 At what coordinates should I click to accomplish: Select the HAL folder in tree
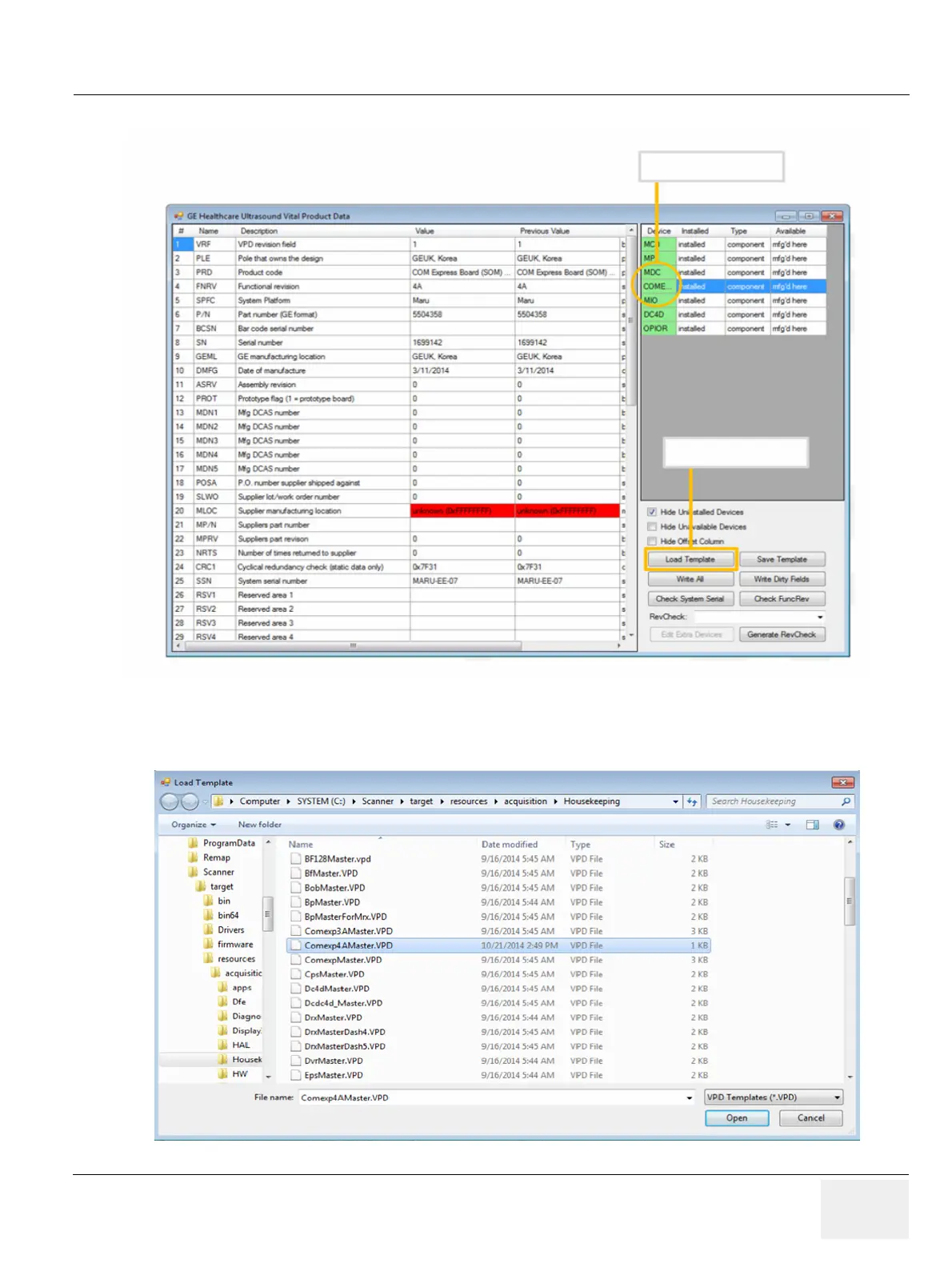click(x=241, y=1045)
